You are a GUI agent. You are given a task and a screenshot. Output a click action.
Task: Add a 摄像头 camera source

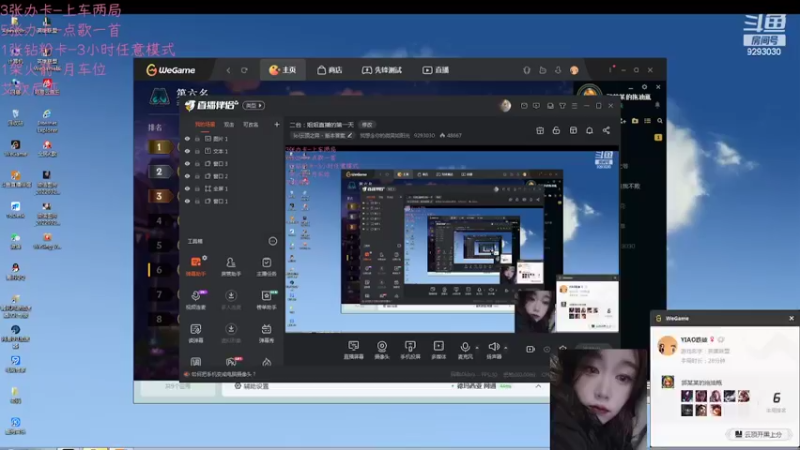pos(382,349)
